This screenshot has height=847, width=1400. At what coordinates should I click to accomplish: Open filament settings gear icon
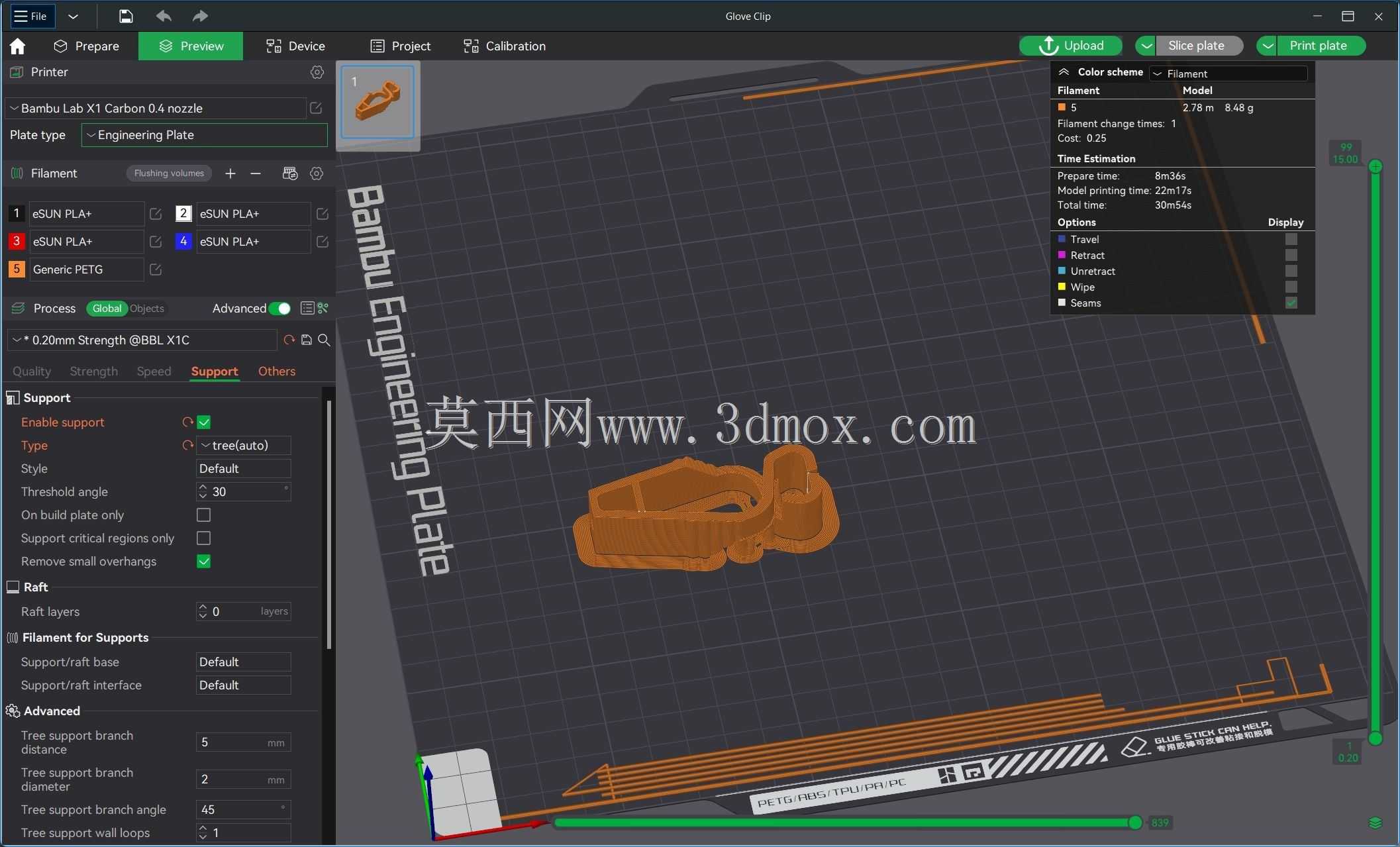(317, 174)
